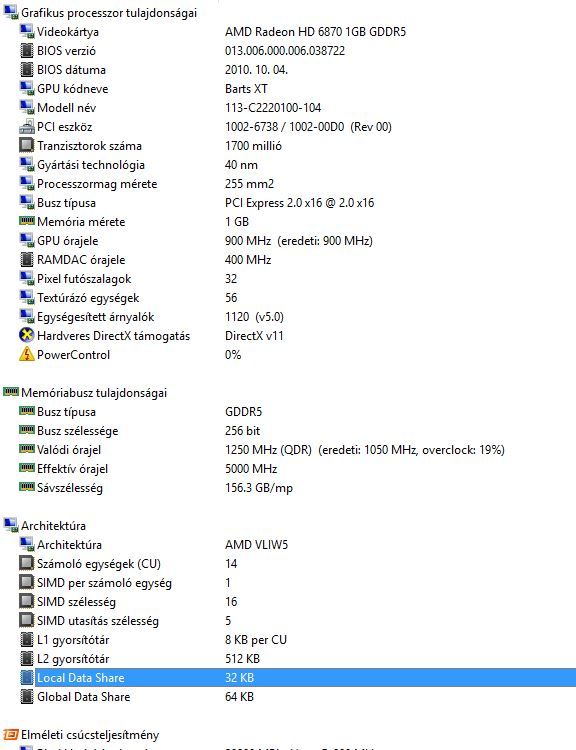Click the icon beside Gyártási technológia
This screenshot has height=750, width=576.
coord(27,164)
